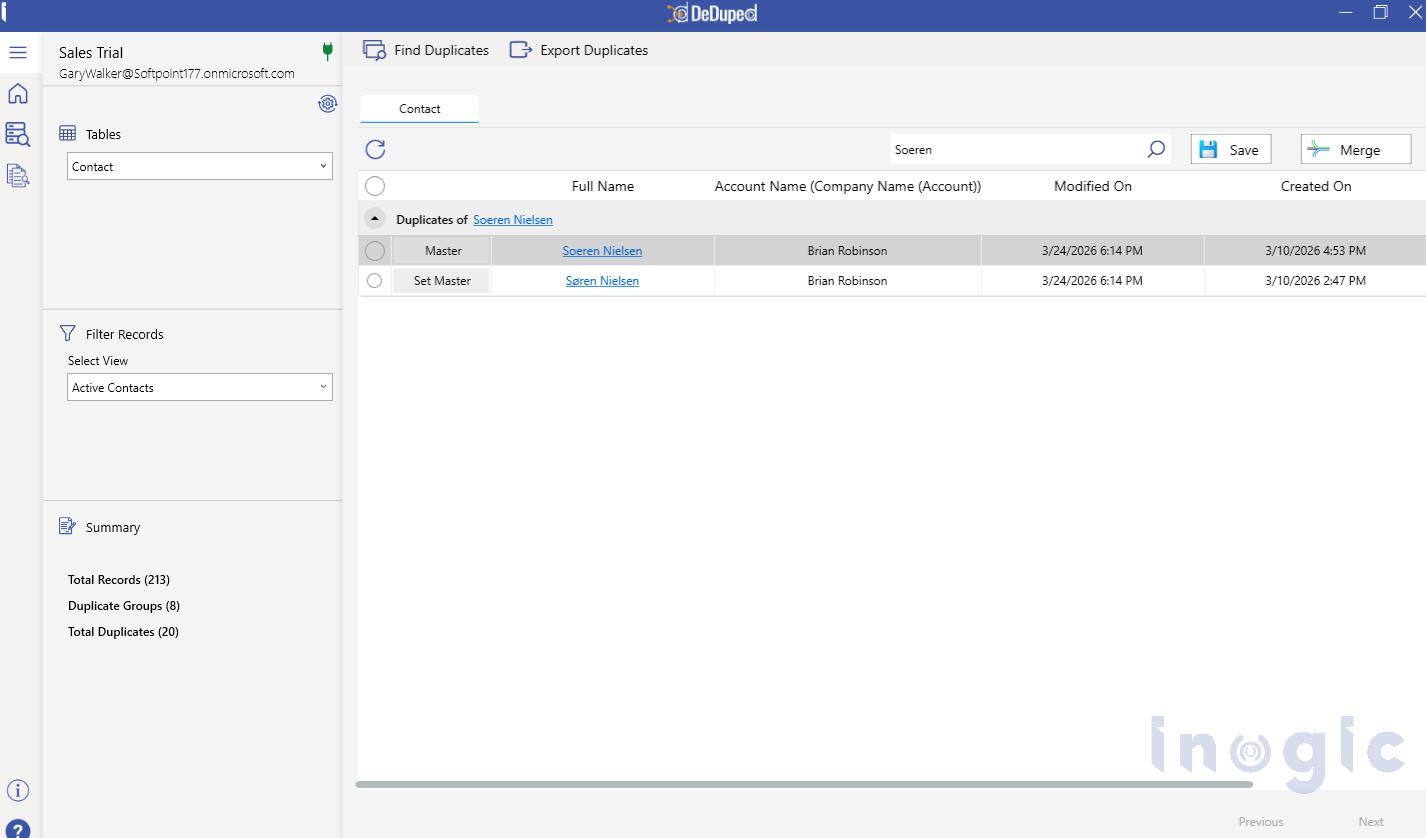The width and height of the screenshot is (1426, 838).
Task: Open the Active Contacts view dropdown
Action: pyautogui.click(x=199, y=387)
